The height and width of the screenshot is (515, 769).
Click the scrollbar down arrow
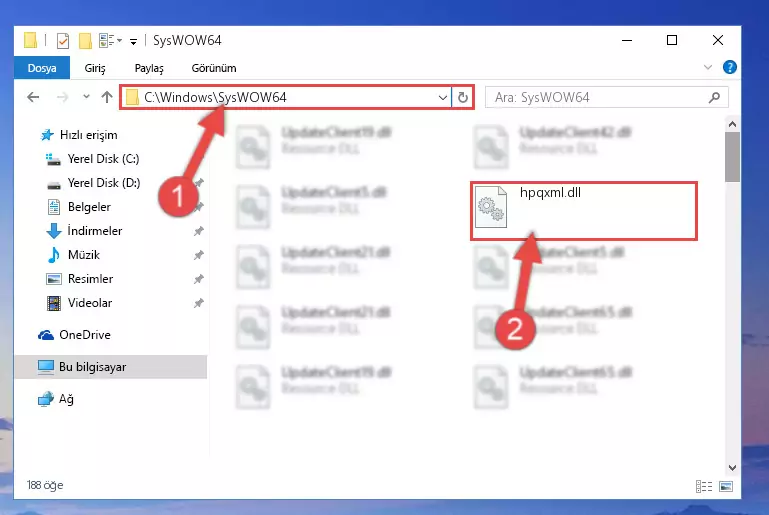(732, 468)
